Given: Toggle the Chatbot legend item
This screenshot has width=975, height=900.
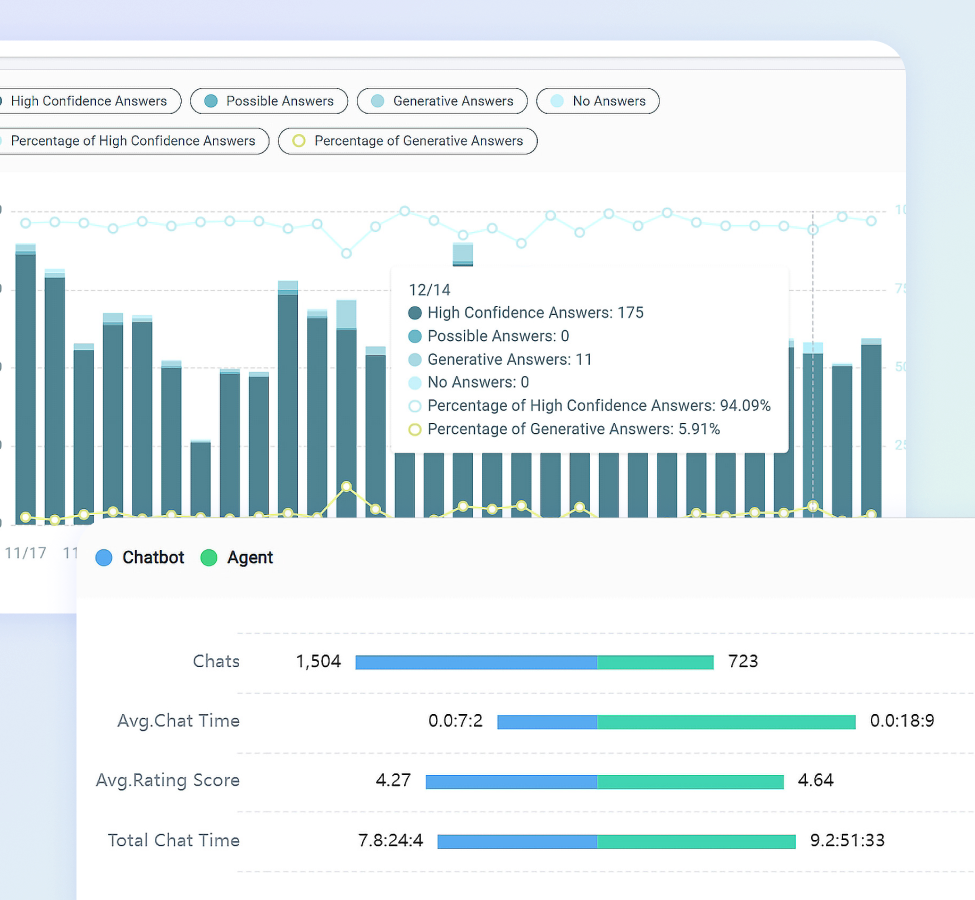Looking at the screenshot, I should (x=140, y=557).
